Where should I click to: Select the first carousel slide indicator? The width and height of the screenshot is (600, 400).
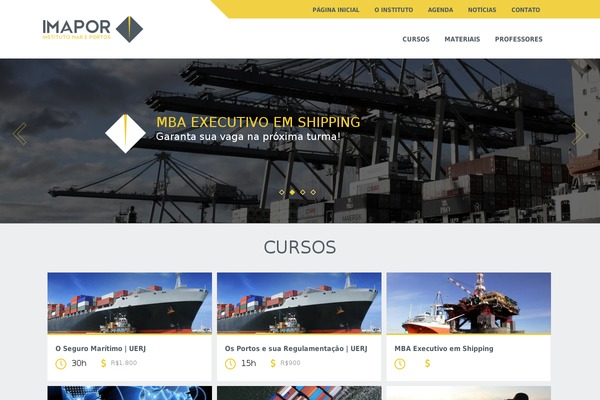click(282, 192)
